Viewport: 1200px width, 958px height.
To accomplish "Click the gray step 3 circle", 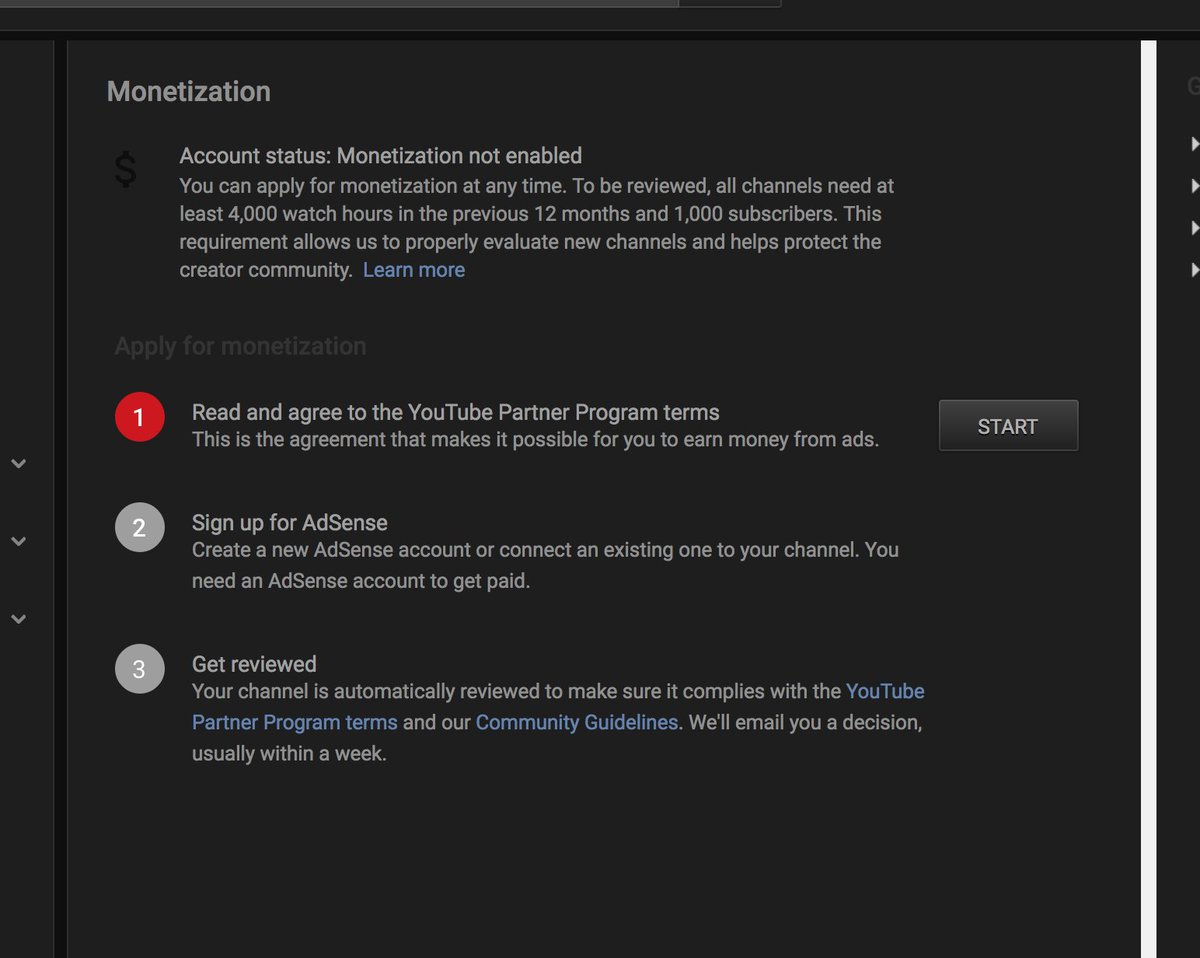I will tap(139, 669).
